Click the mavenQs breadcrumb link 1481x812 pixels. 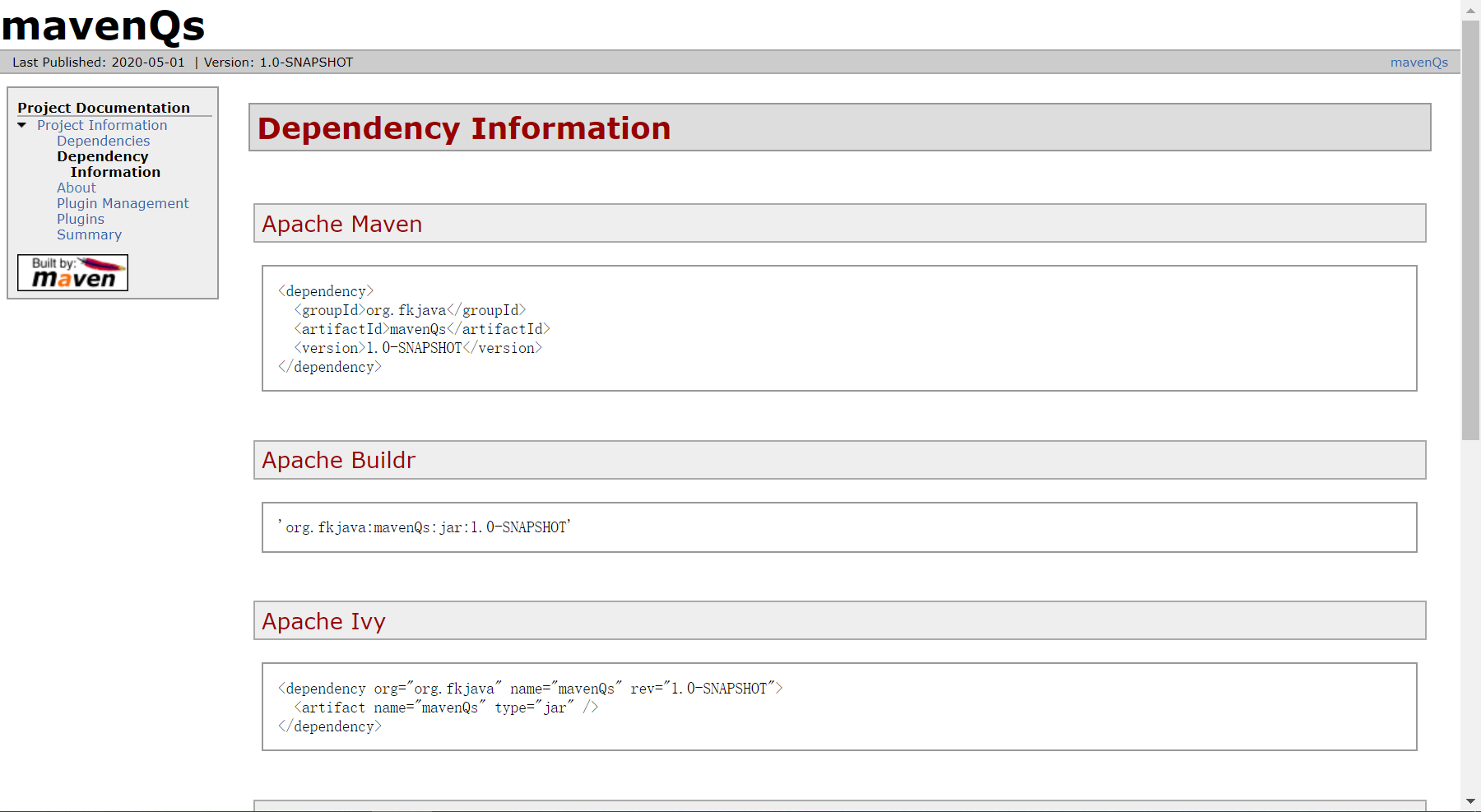1418,63
